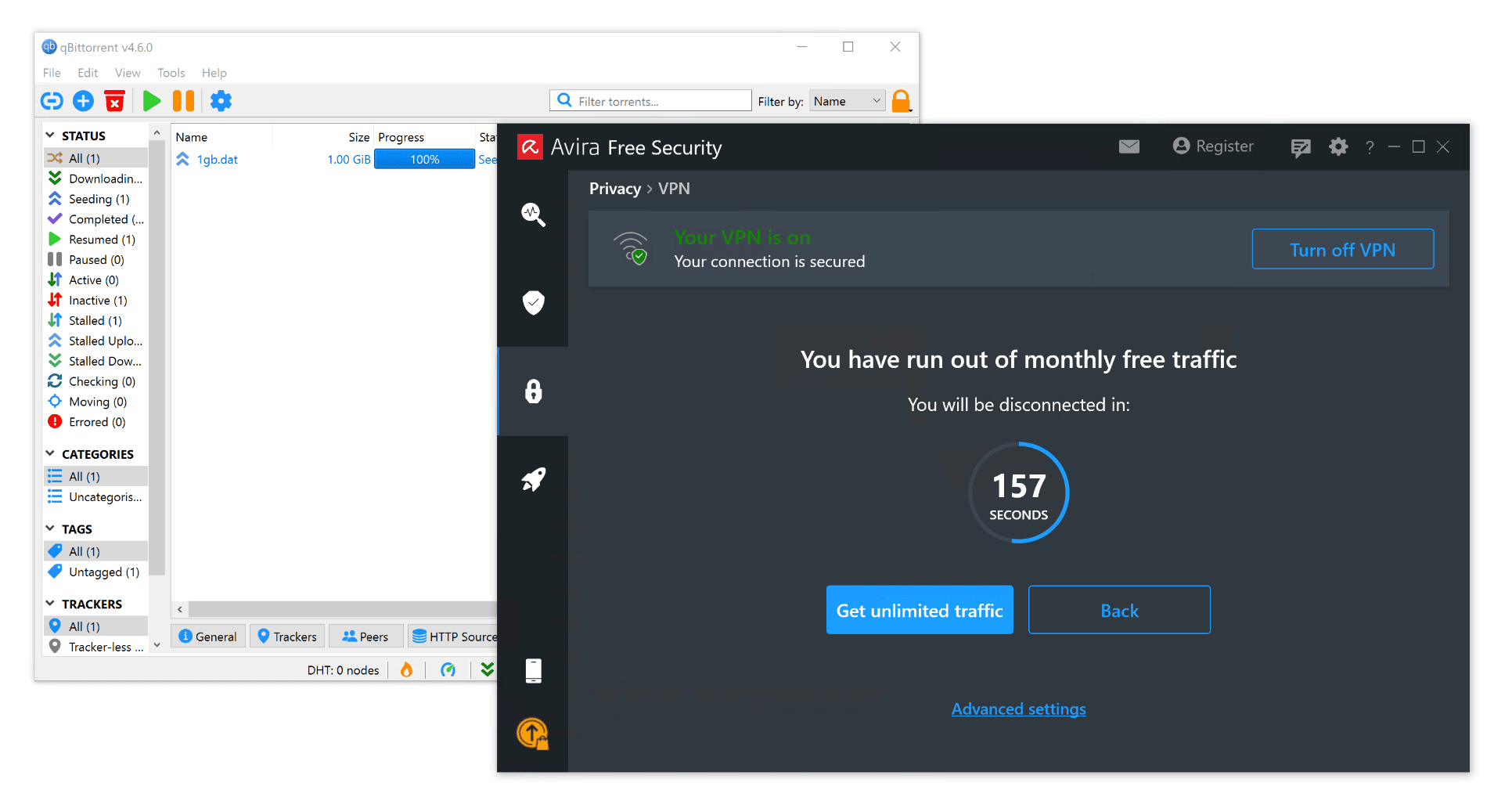
Task: Open Avira Status scan magnifier sidebar icon
Action: 534,215
